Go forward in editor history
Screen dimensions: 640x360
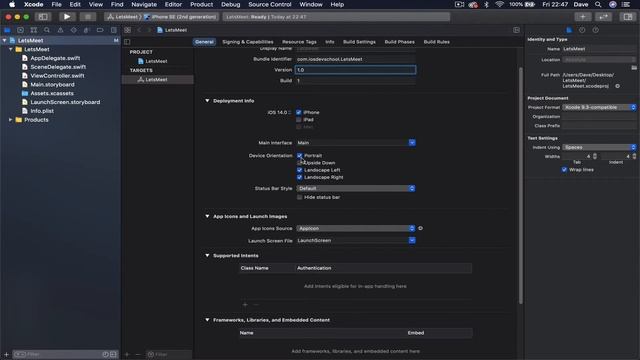[x=149, y=30]
